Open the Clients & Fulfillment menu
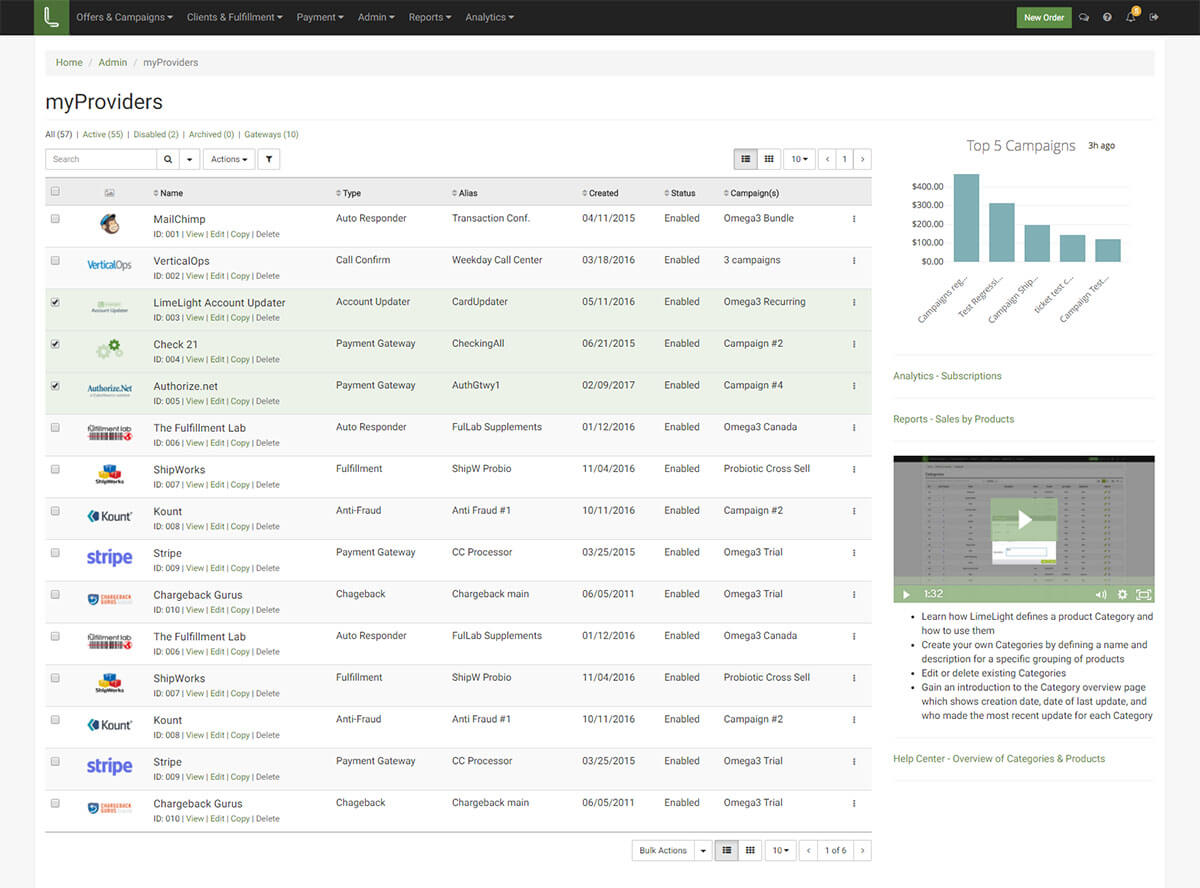 coord(234,17)
